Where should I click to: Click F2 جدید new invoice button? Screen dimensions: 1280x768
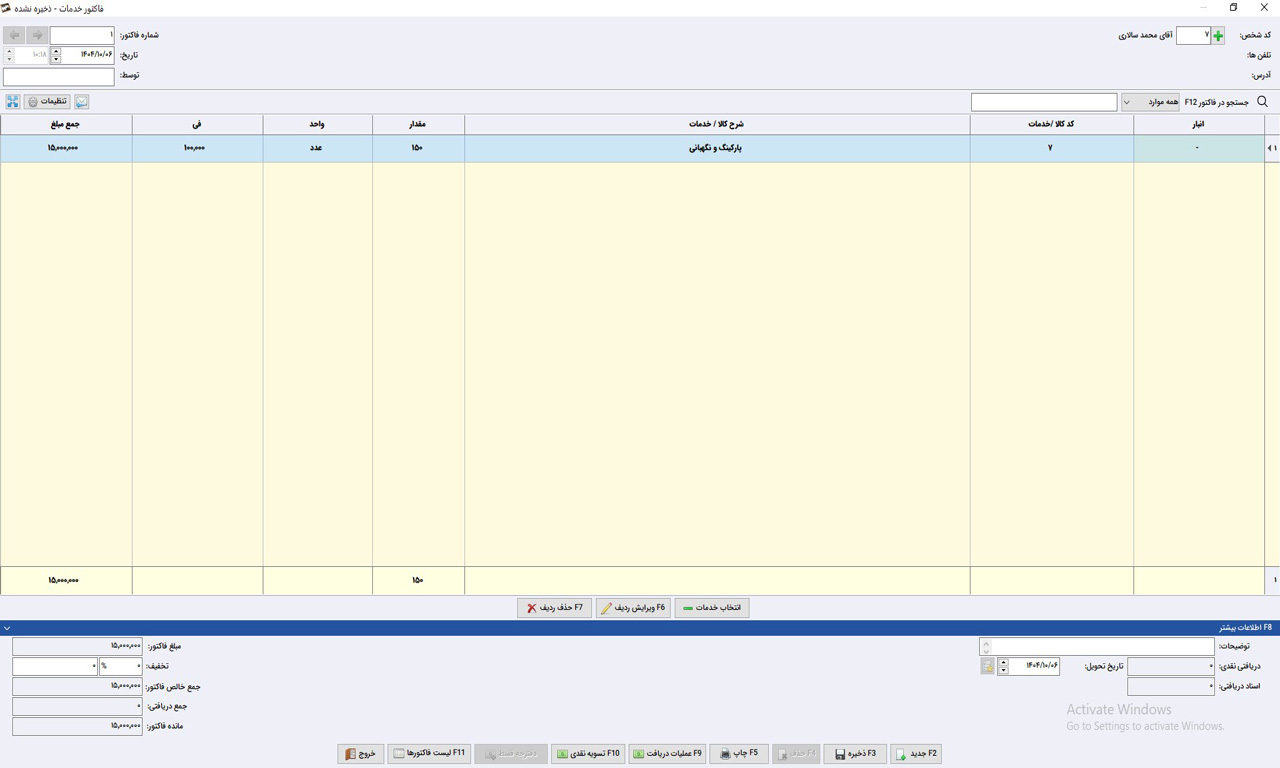tap(916, 753)
